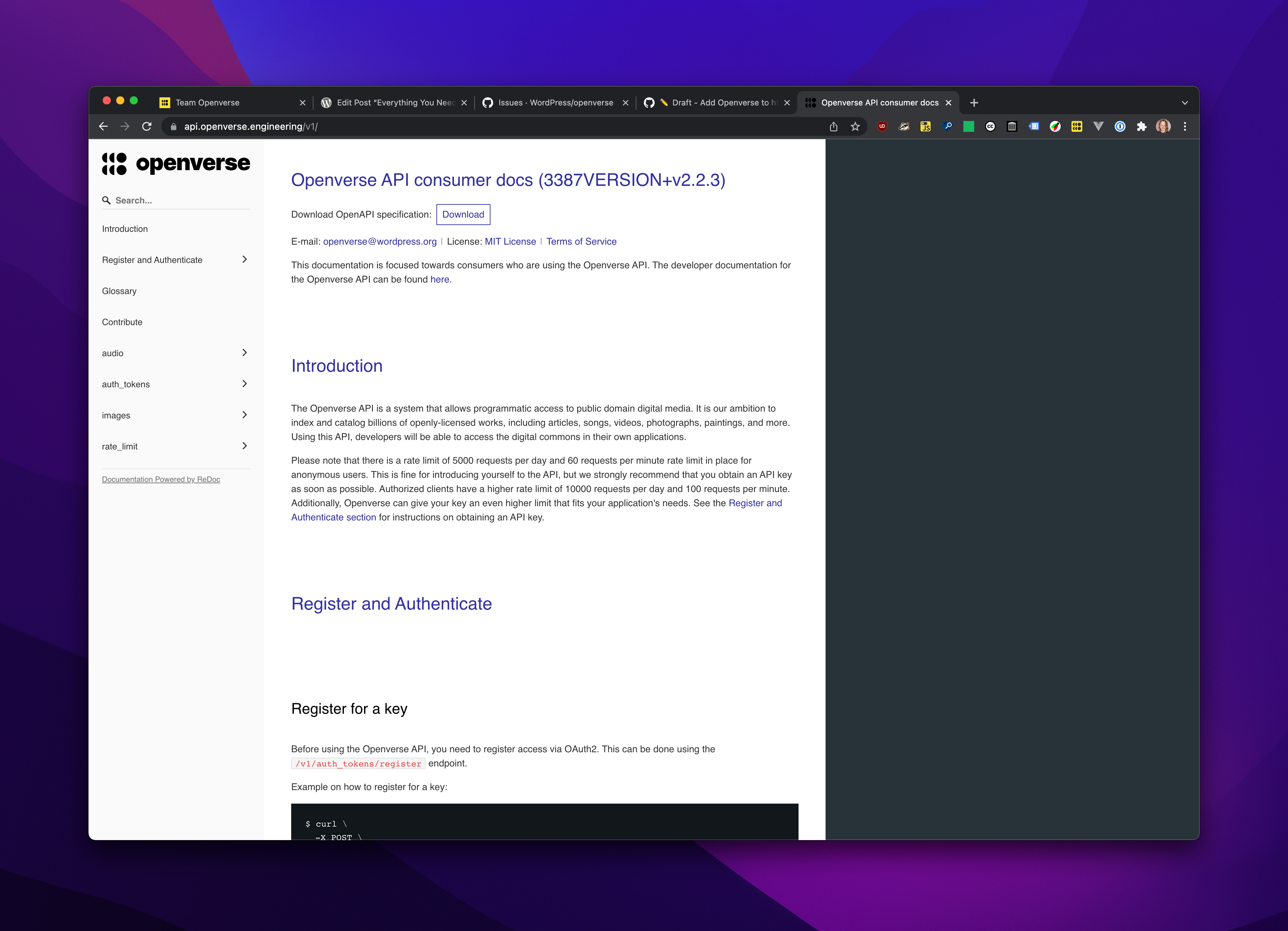Switch to Issues · WordPress/openverse tab
The image size is (1288, 931).
pyautogui.click(x=555, y=103)
